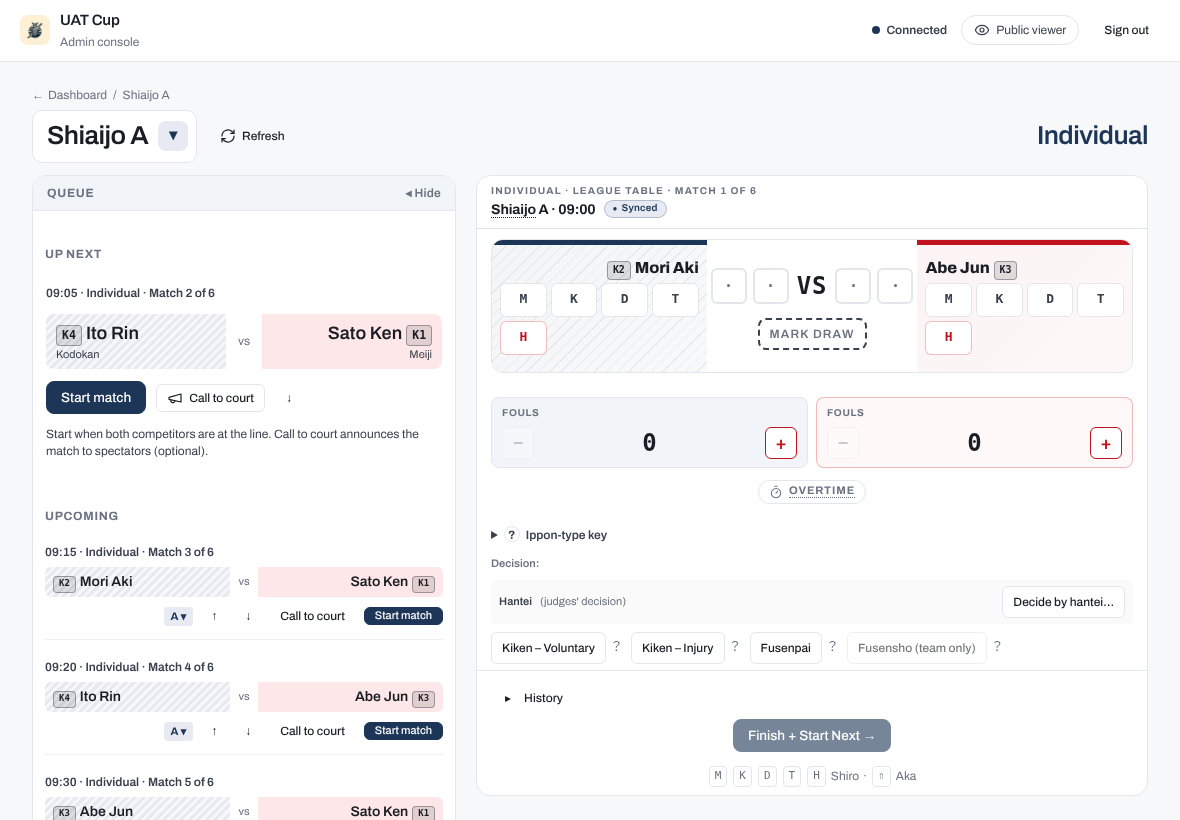Award M ippon to Mori Aki

coord(524,299)
